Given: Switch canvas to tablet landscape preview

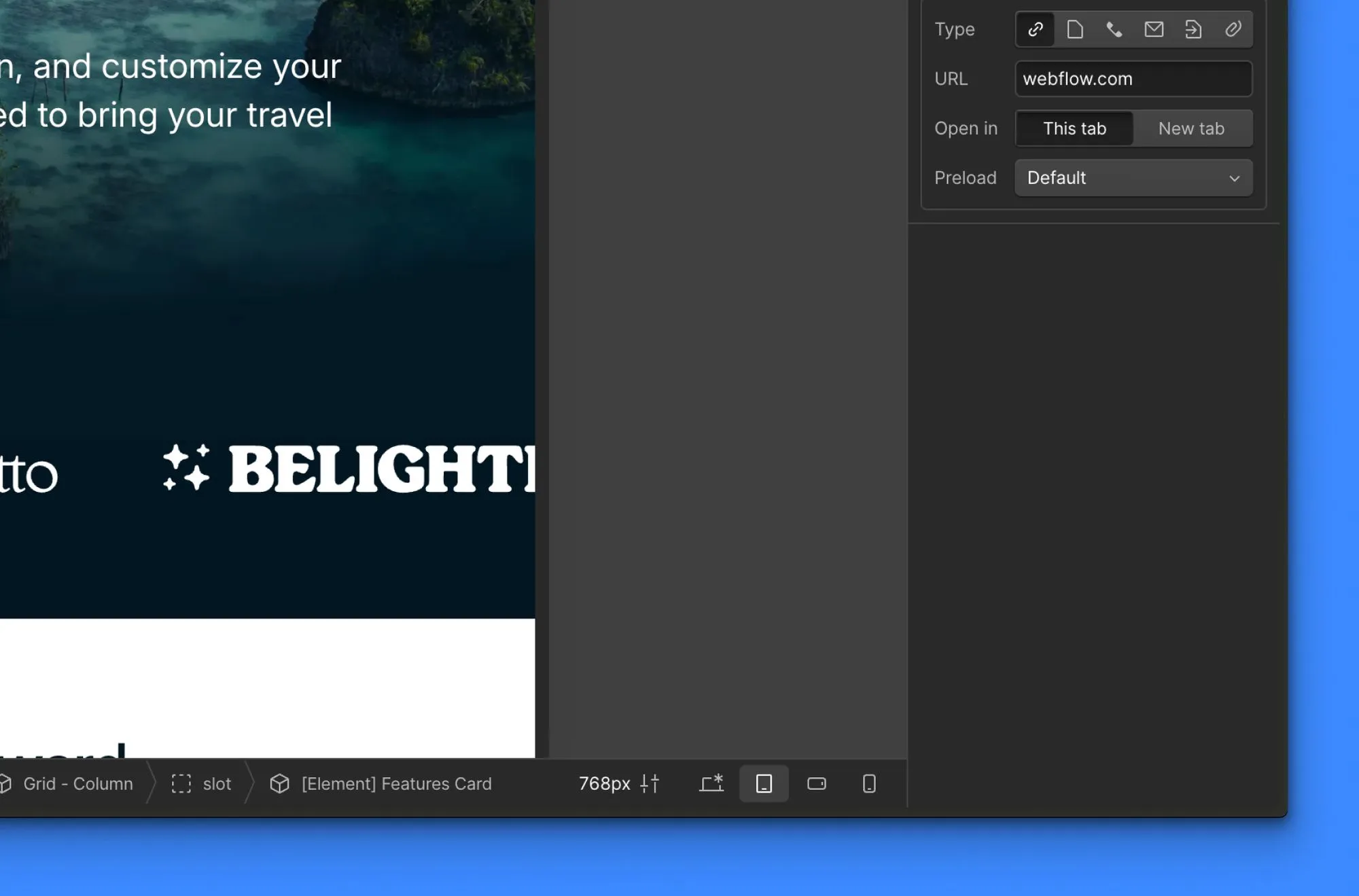Looking at the screenshot, I should [x=816, y=783].
